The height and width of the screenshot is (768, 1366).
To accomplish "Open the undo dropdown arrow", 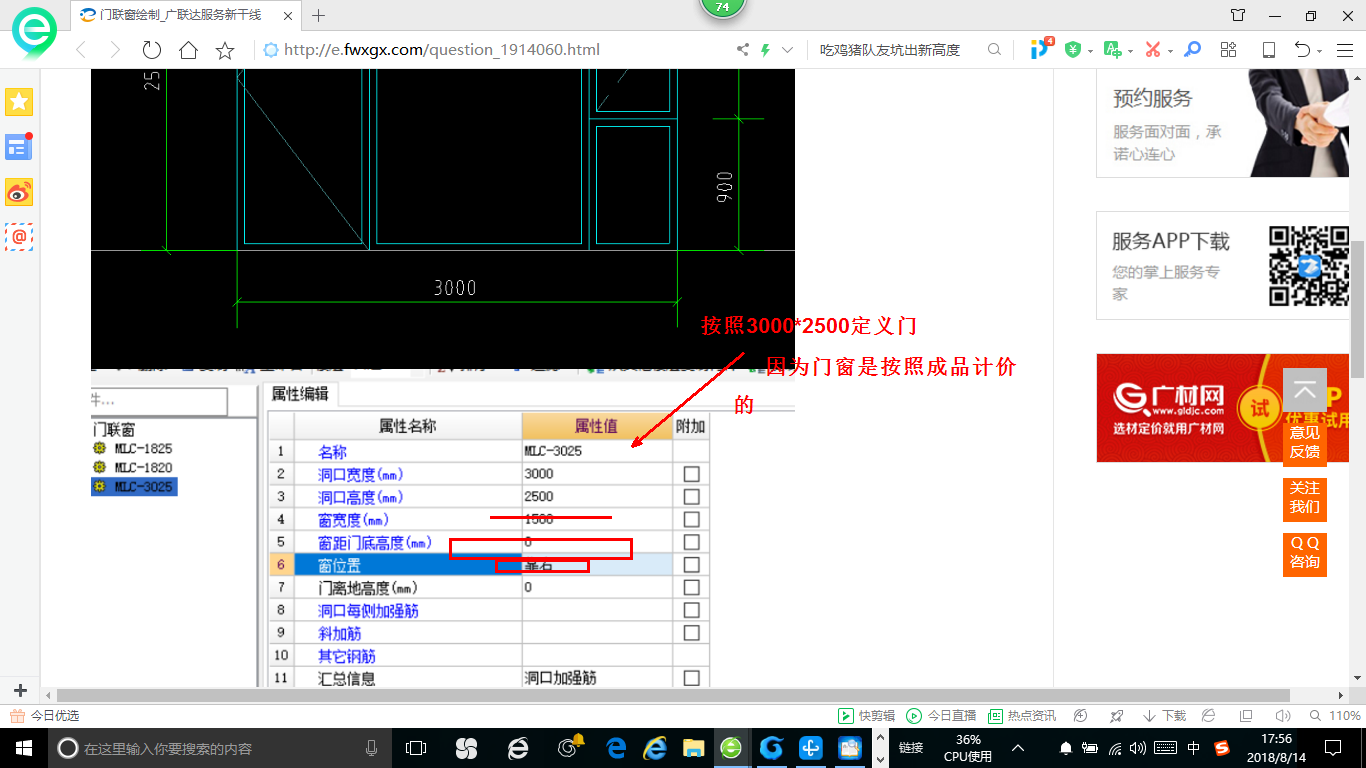I will point(1320,50).
